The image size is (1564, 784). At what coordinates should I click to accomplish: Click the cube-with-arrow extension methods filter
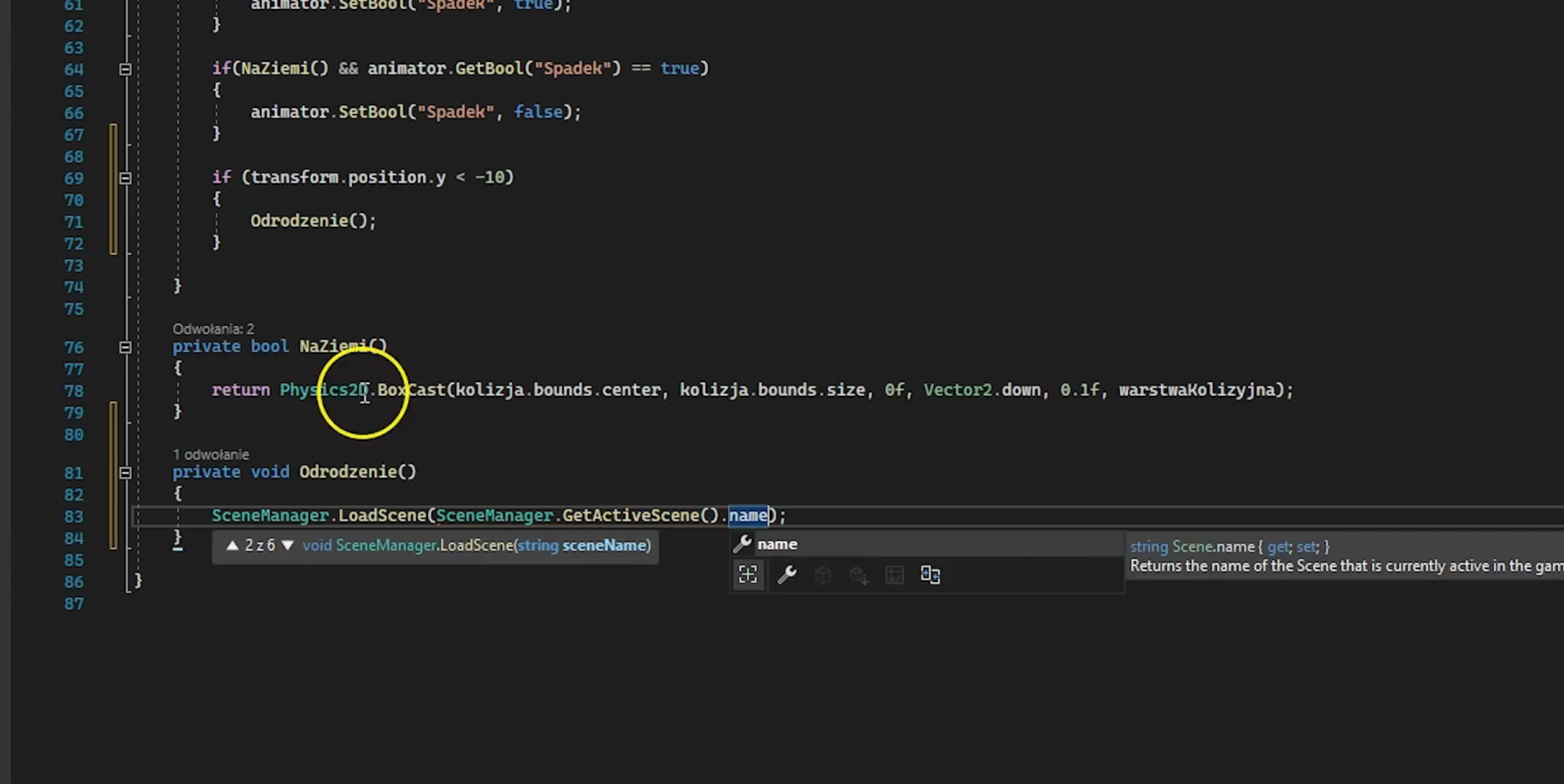click(858, 575)
